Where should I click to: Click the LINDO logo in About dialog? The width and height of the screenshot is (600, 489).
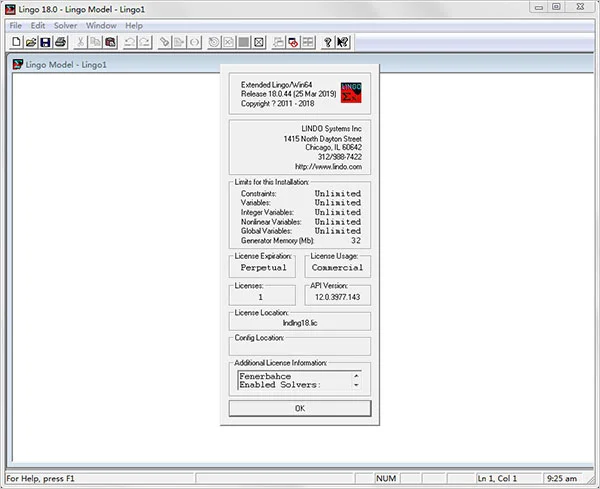click(351, 93)
